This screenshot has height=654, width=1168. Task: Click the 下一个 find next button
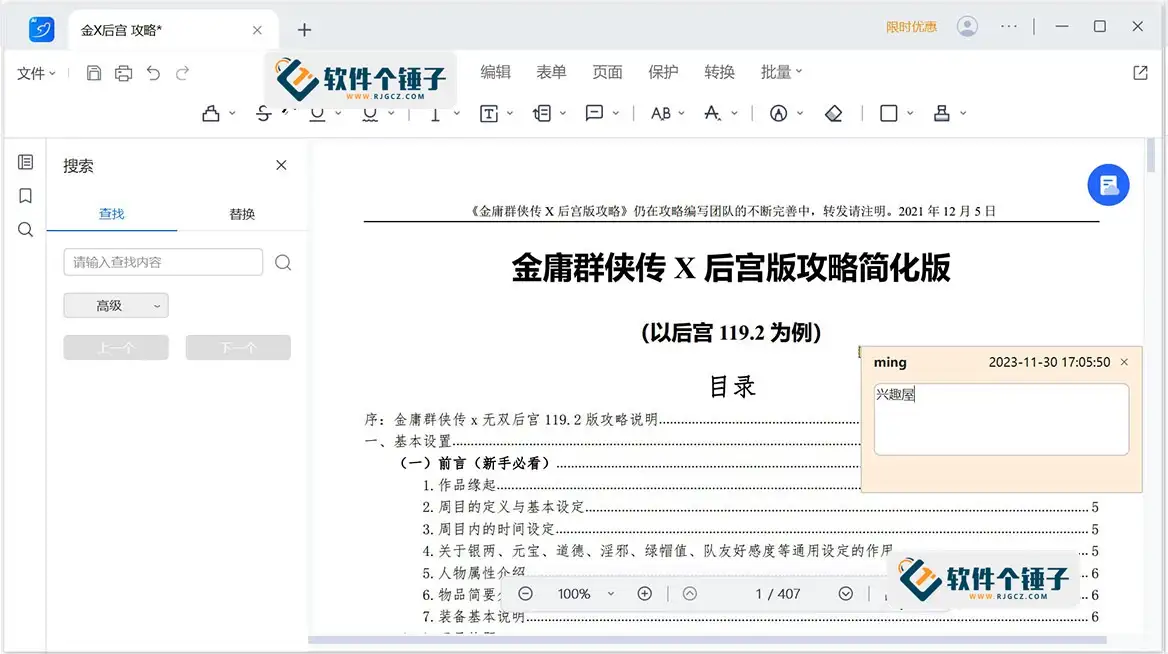pos(238,347)
